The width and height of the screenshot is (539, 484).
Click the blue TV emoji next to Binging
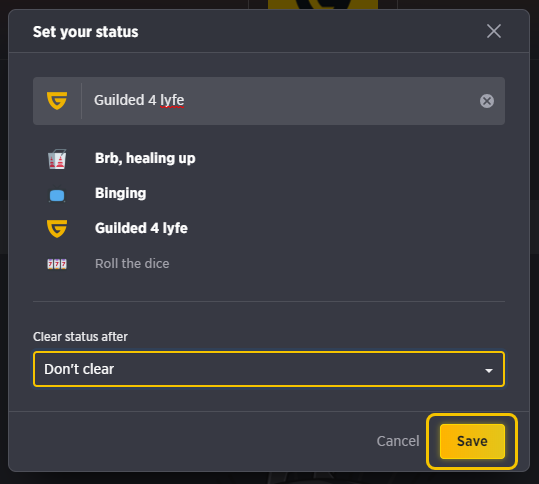[57, 195]
